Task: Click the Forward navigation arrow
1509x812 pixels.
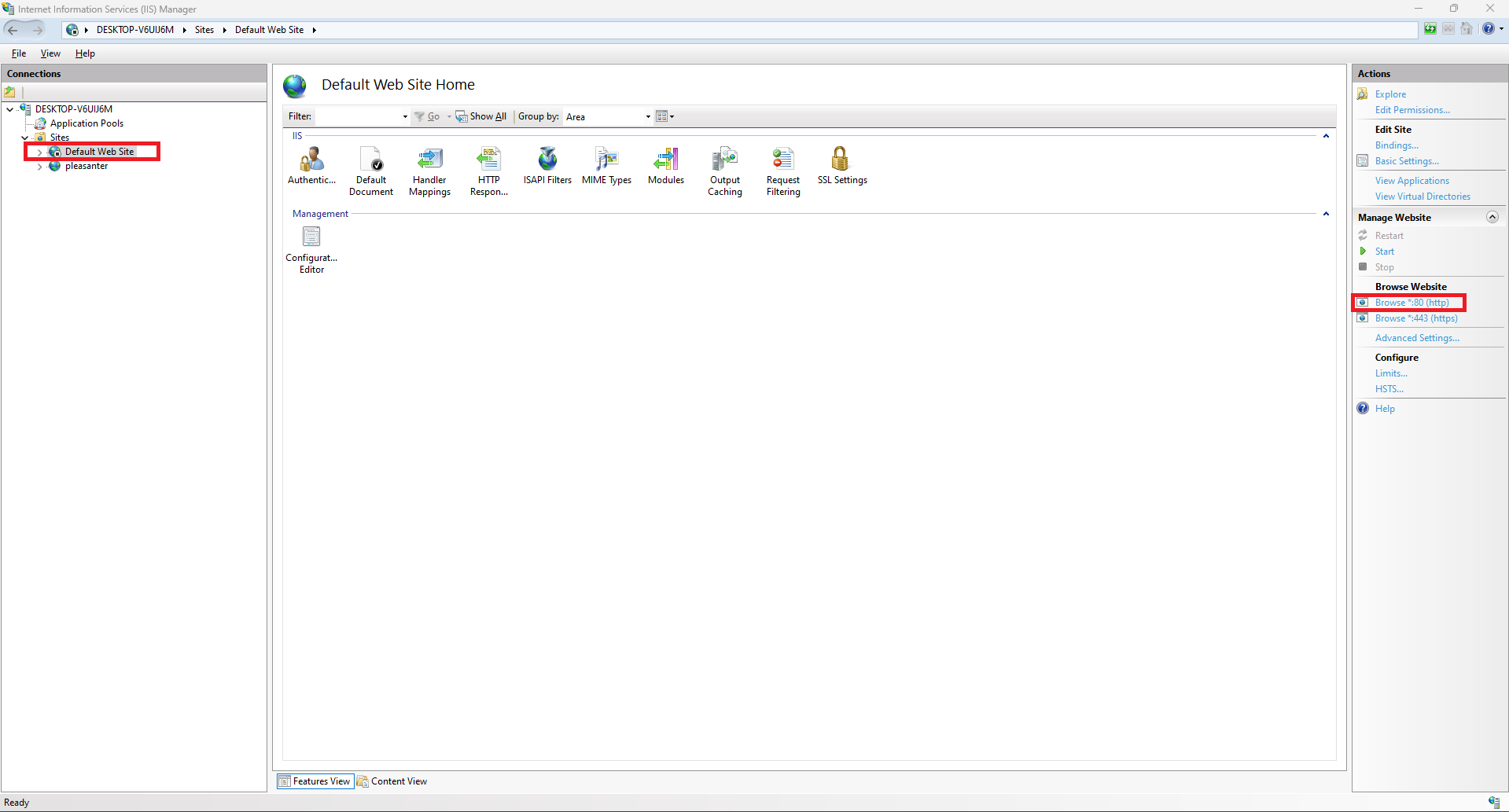Action: (37, 30)
